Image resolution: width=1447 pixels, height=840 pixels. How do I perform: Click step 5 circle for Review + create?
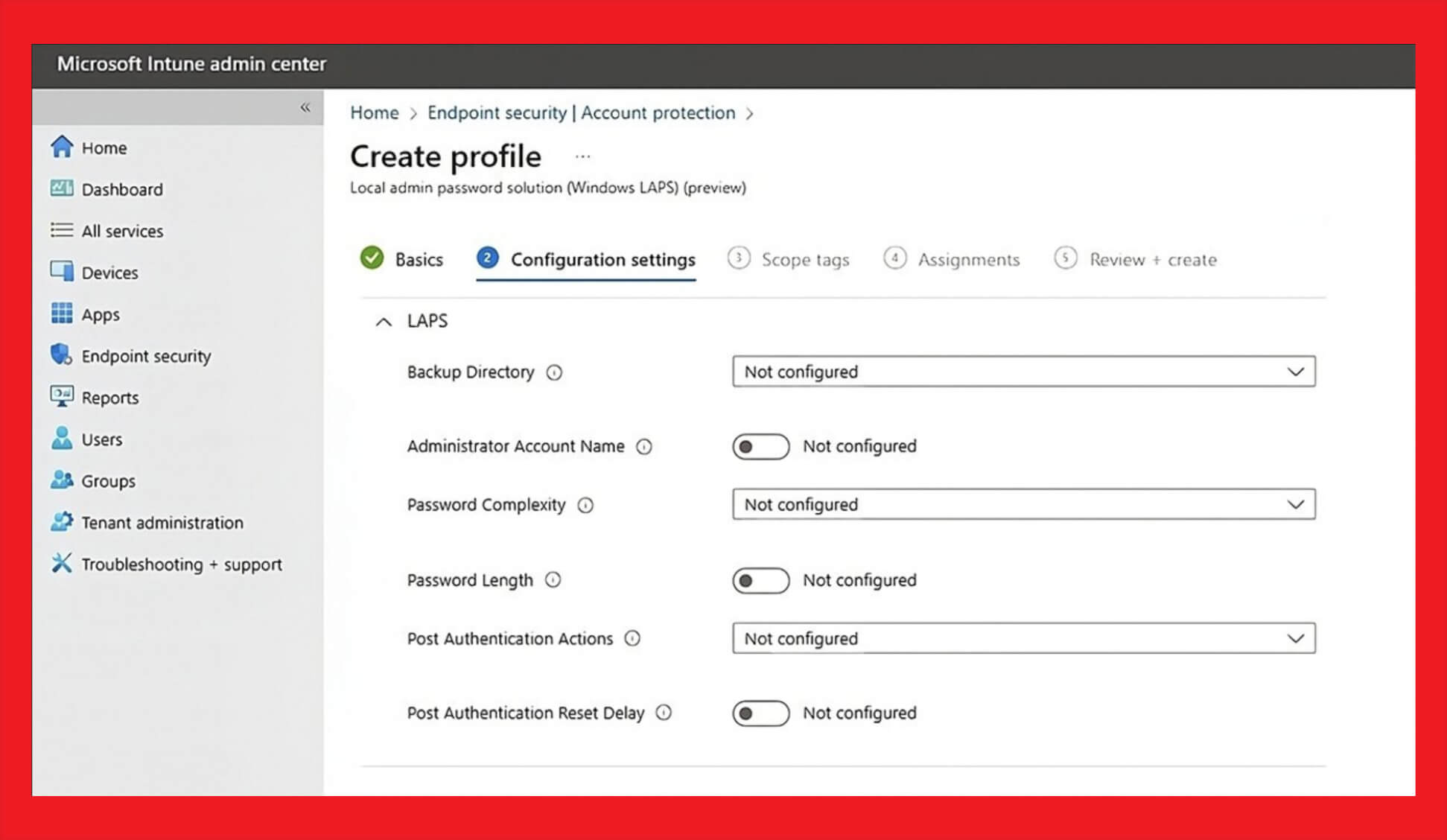click(1066, 258)
